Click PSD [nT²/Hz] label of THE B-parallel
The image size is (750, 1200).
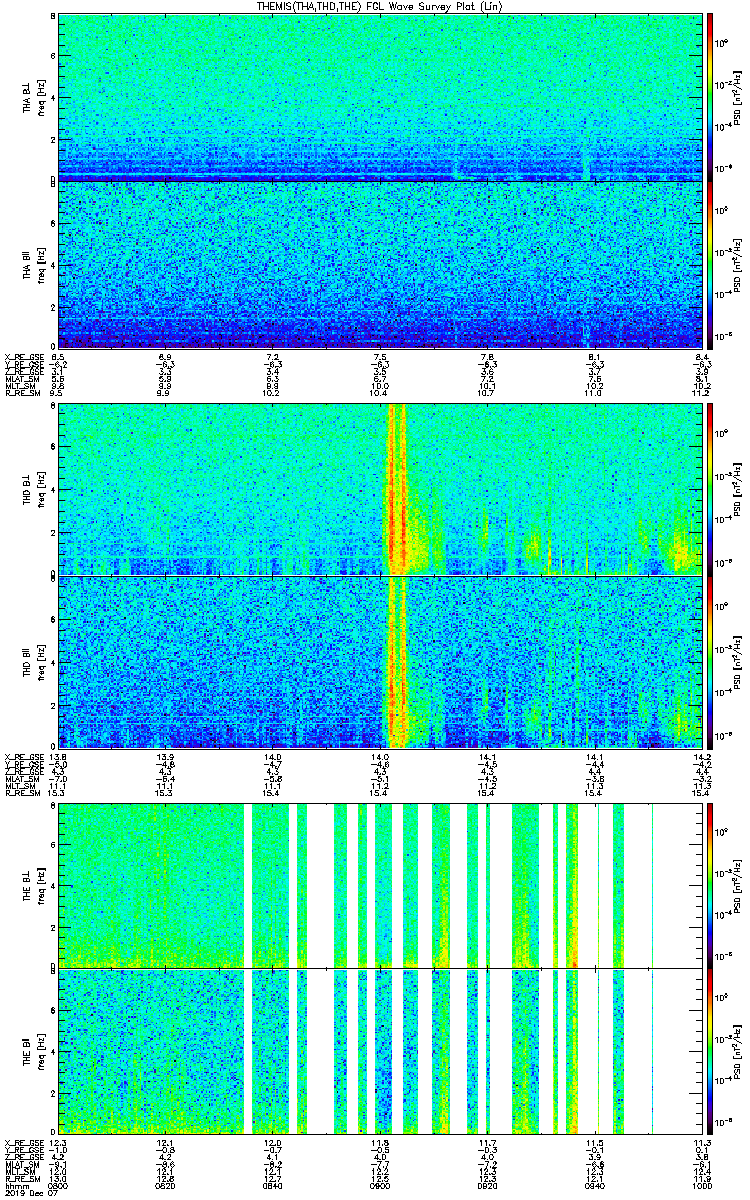point(736,1053)
